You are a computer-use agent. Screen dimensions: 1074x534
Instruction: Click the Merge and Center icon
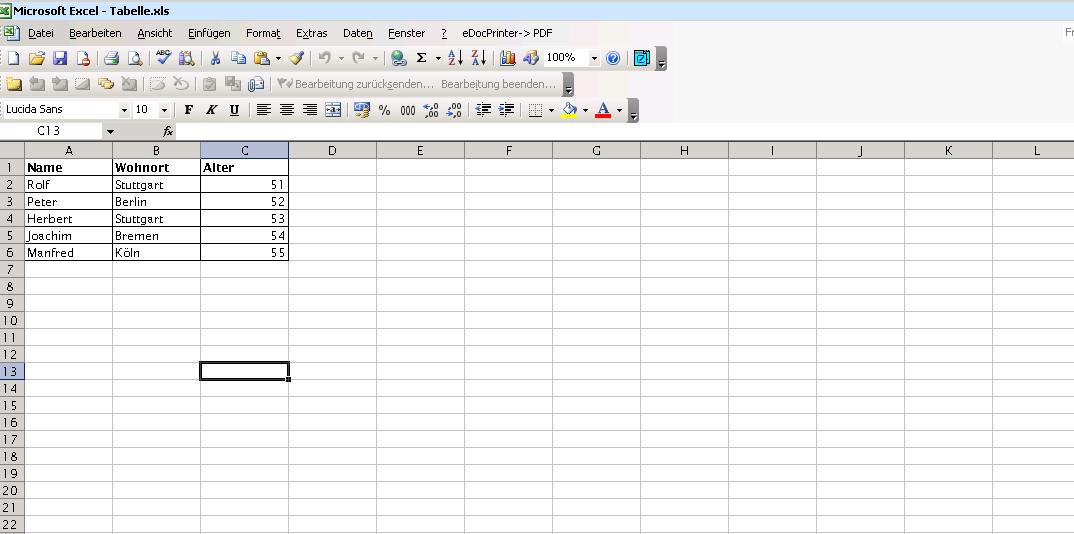[x=333, y=110]
